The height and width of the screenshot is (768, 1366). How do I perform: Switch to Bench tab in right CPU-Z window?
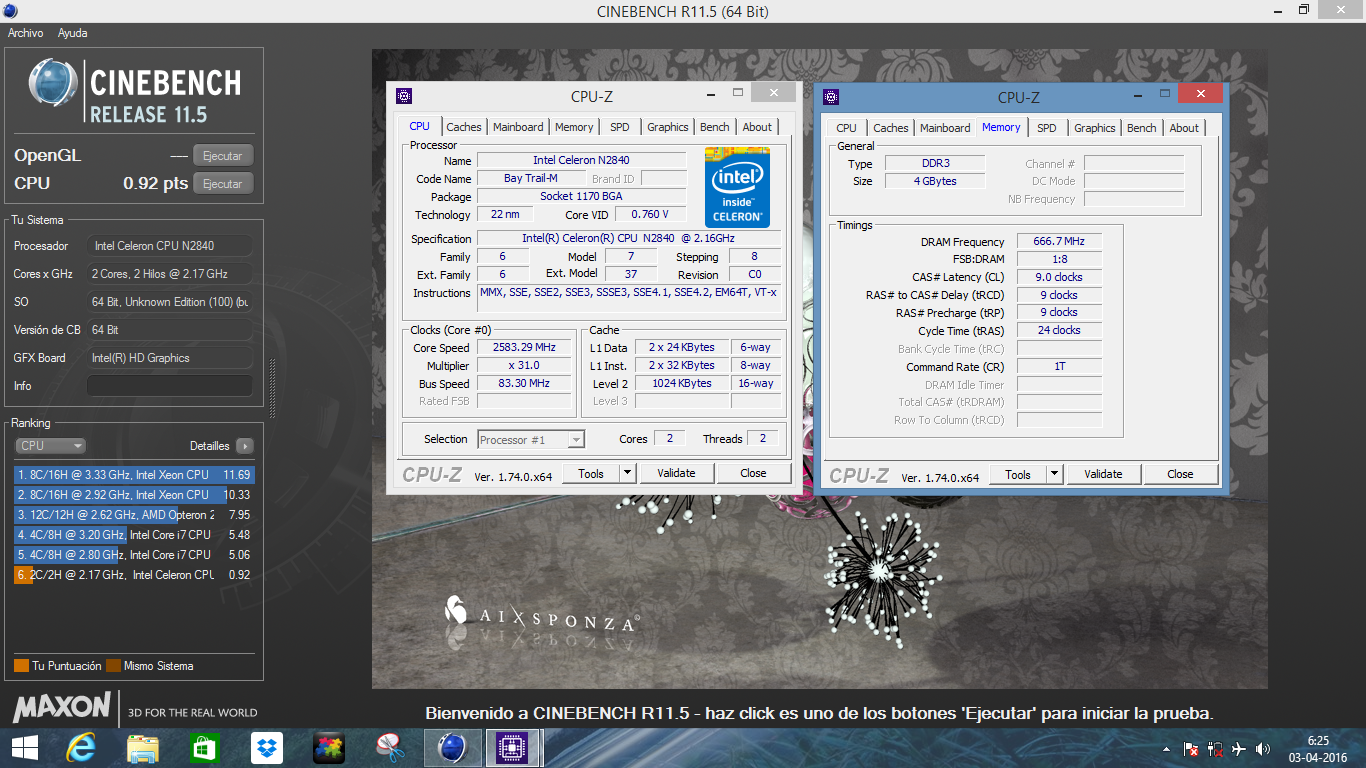pos(1141,128)
